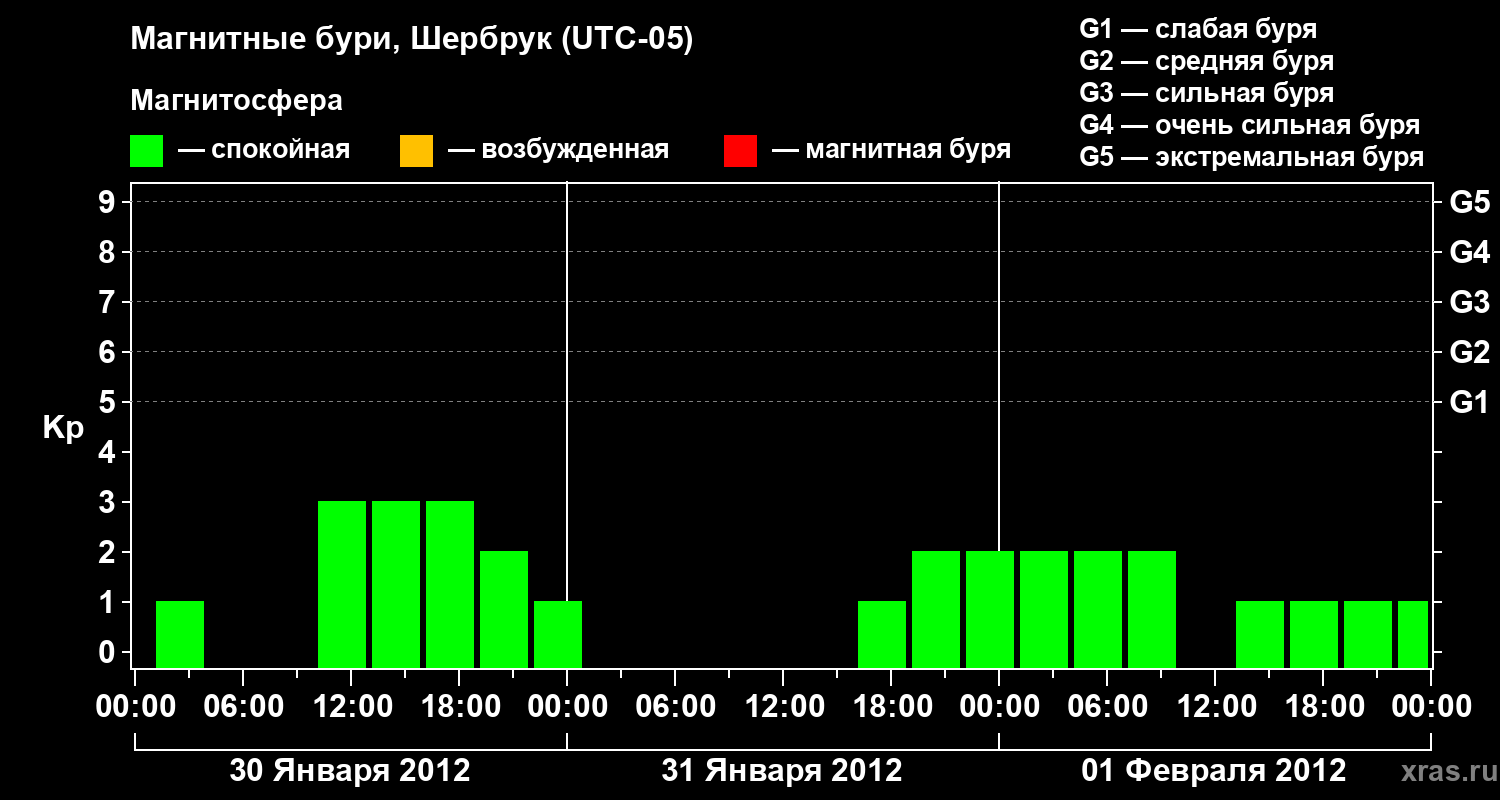Click the '31 Января 2012' date label
The height and width of the screenshot is (800, 1500).
(x=782, y=771)
